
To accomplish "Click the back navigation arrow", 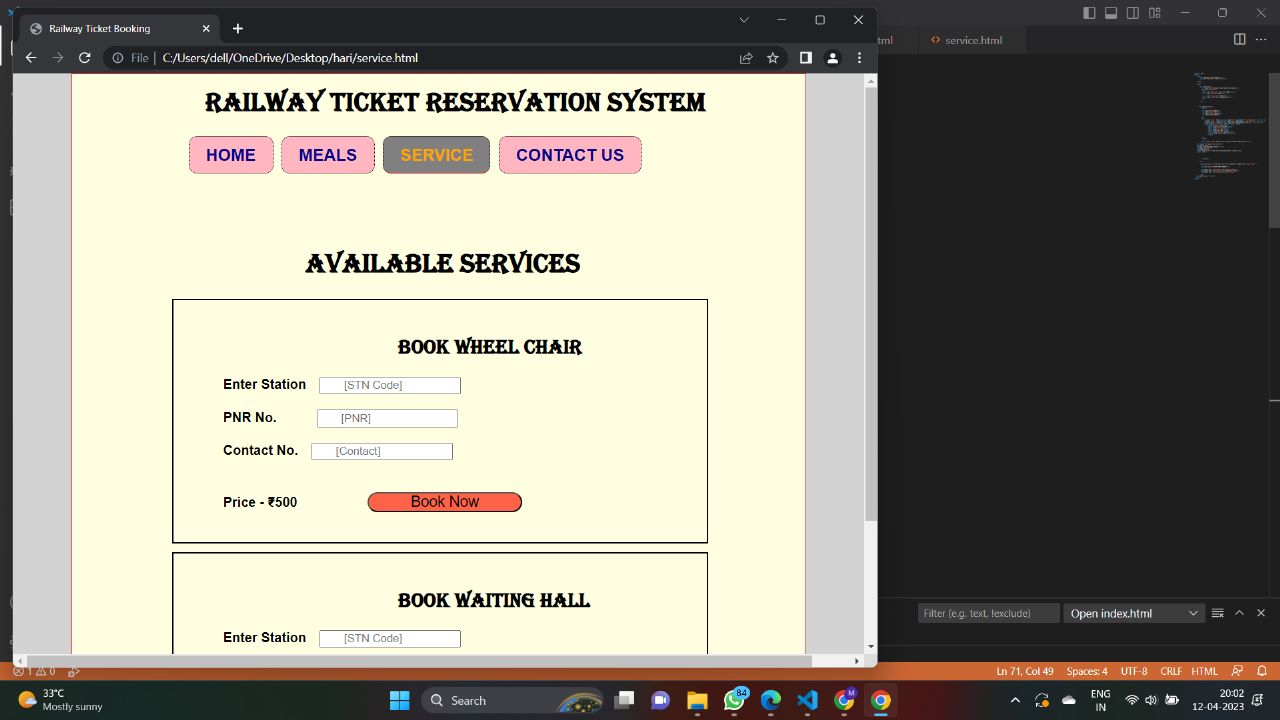I will click(31, 57).
